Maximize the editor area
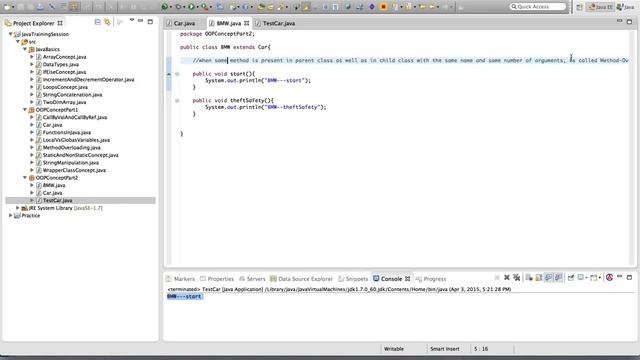This screenshot has height=360, width=640. coord(629,22)
